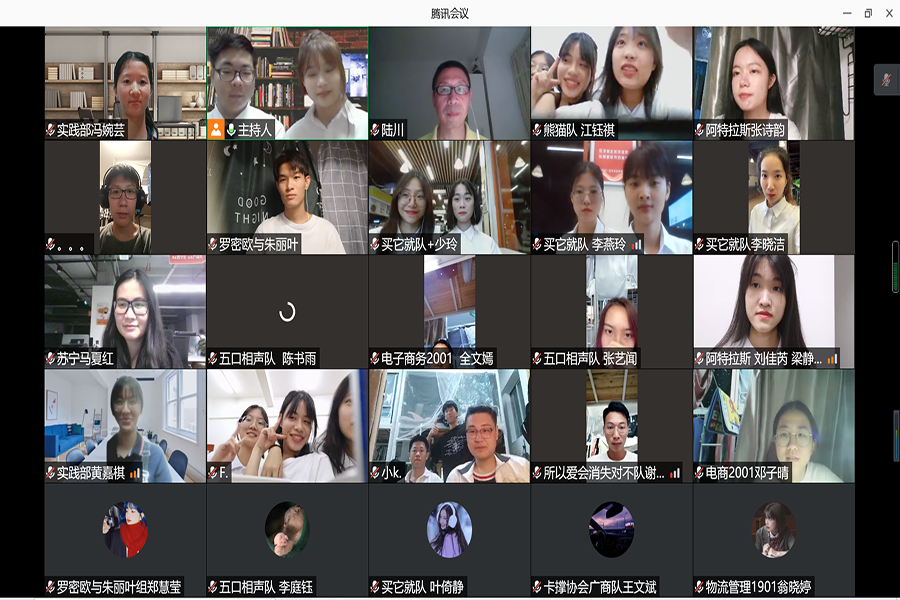The height and width of the screenshot is (600, 900).
Task: Toggle the muted microphone button on right edge
Action: [885, 80]
